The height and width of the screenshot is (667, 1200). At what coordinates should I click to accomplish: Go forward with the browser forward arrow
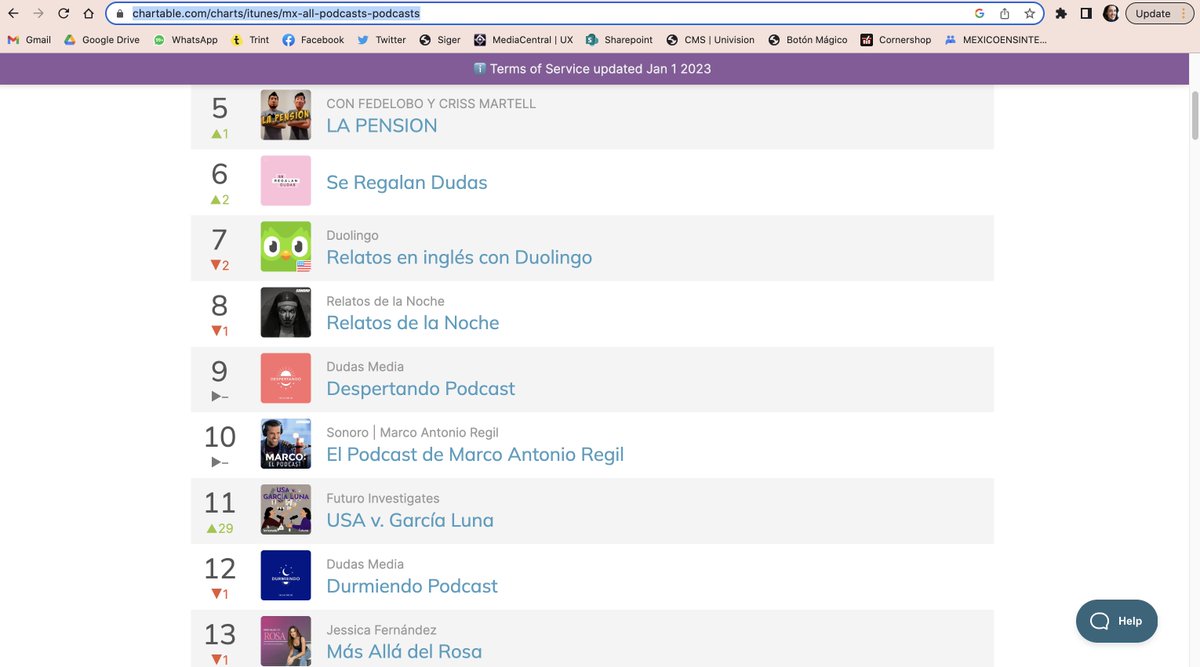[38, 14]
